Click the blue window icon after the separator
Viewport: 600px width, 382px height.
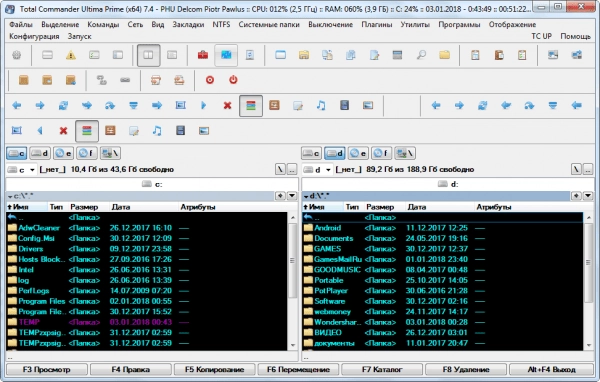(280, 55)
